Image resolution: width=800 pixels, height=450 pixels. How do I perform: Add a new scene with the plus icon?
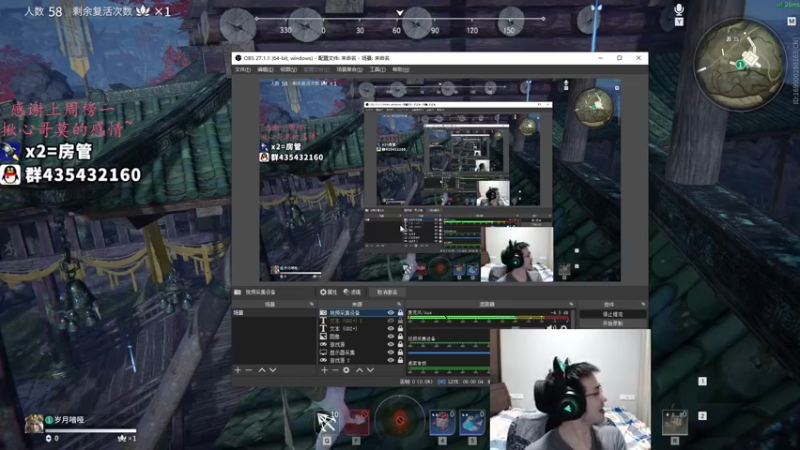pos(238,370)
